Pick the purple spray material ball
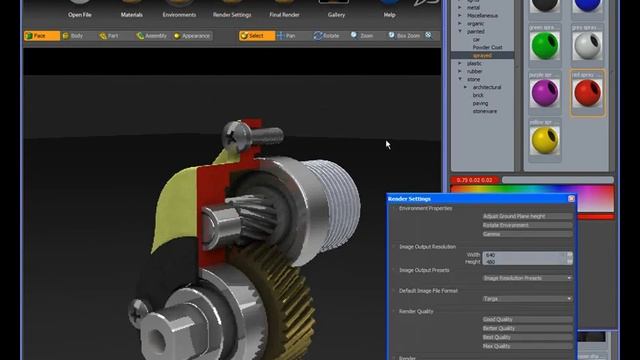 click(x=545, y=93)
